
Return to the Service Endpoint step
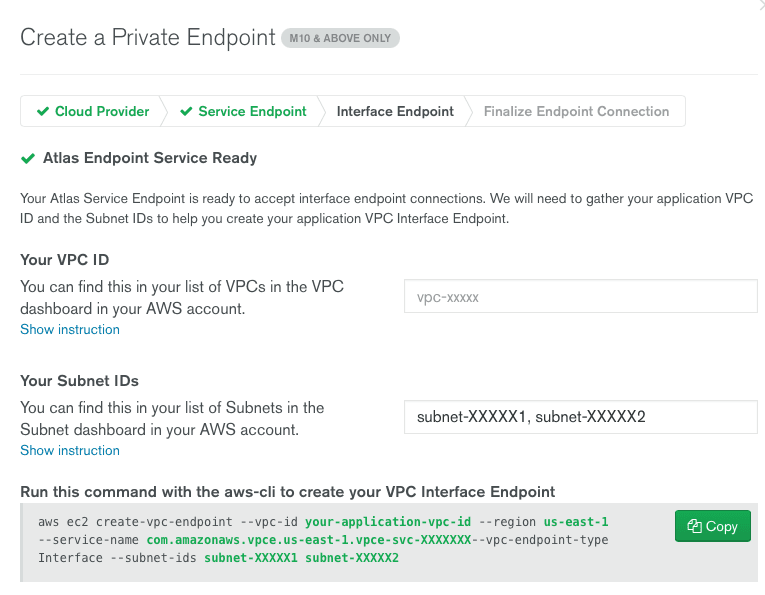[252, 112]
